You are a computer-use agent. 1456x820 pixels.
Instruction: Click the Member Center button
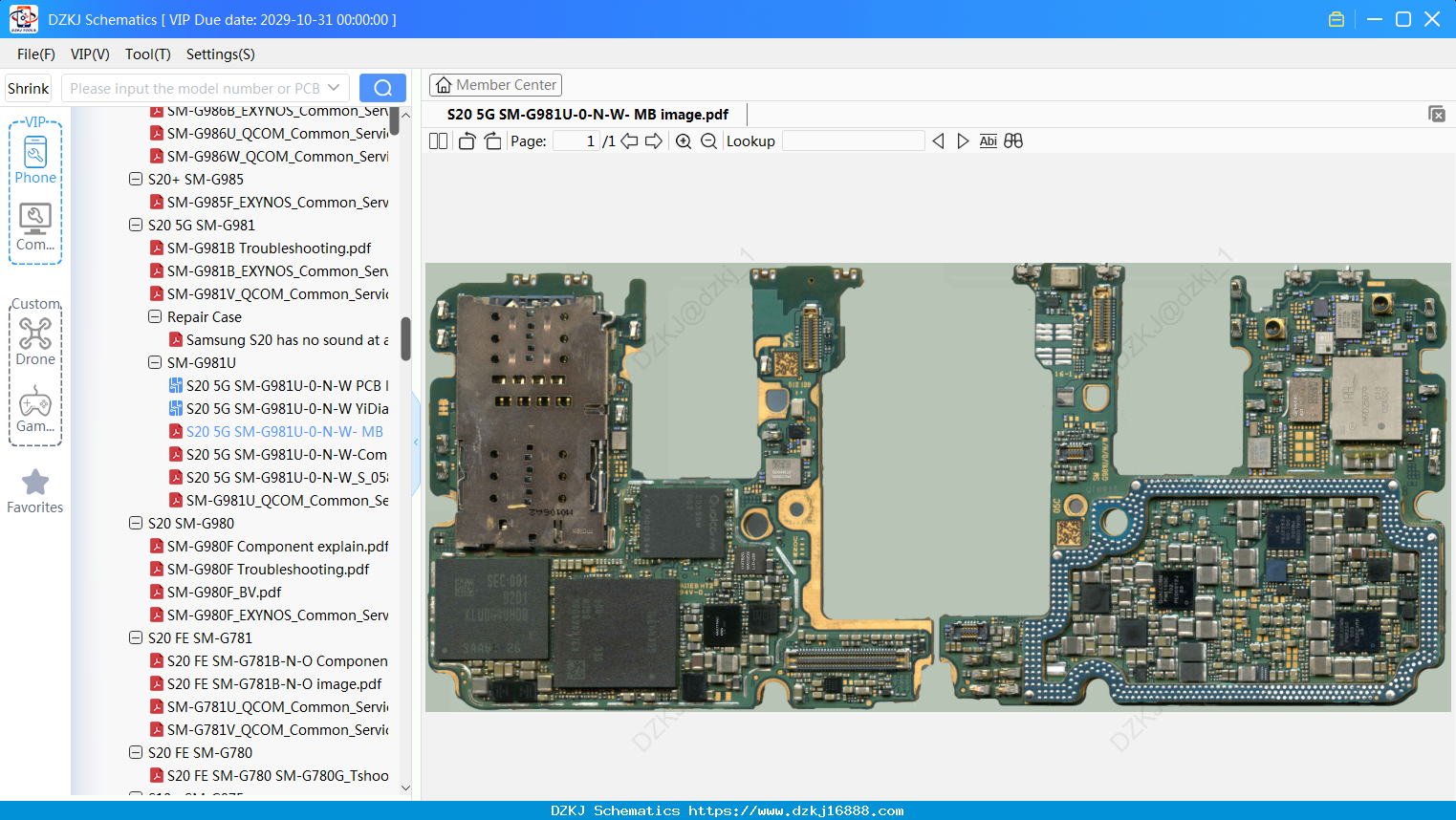[x=495, y=85]
